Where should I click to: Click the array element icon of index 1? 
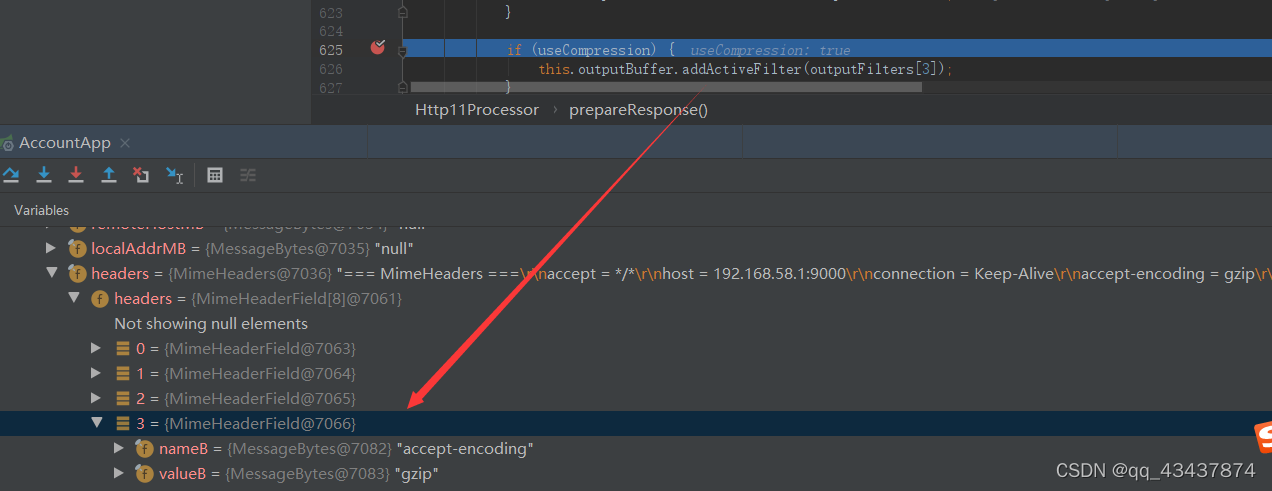(123, 373)
